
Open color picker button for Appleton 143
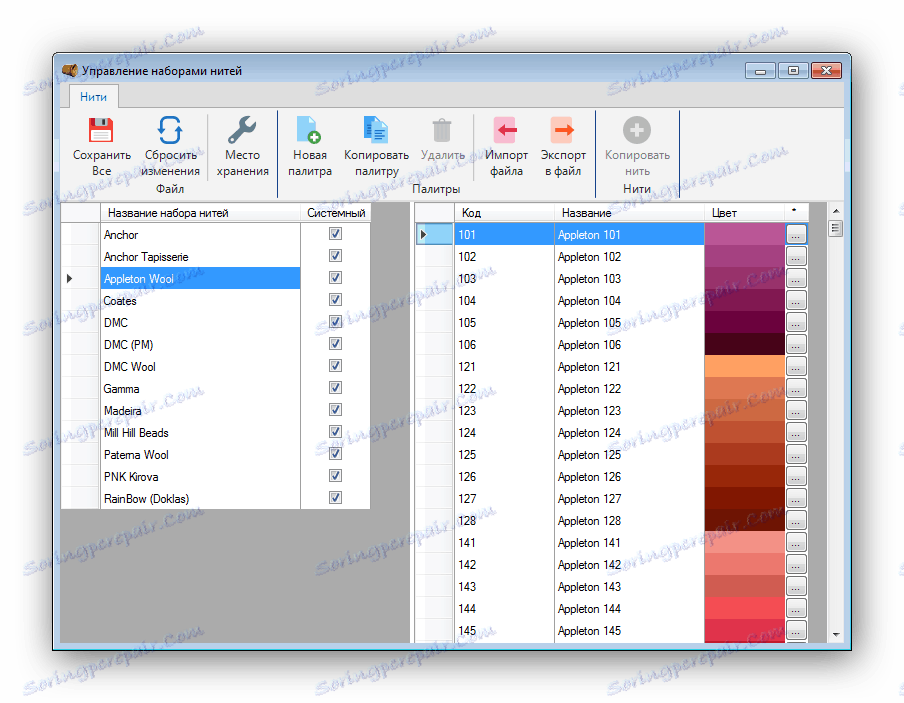[796, 586]
